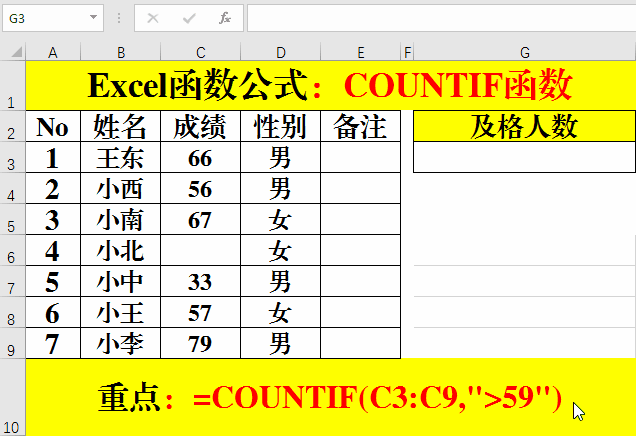
Task: Click the gender cell '男' in 小李's row
Action: point(280,343)
